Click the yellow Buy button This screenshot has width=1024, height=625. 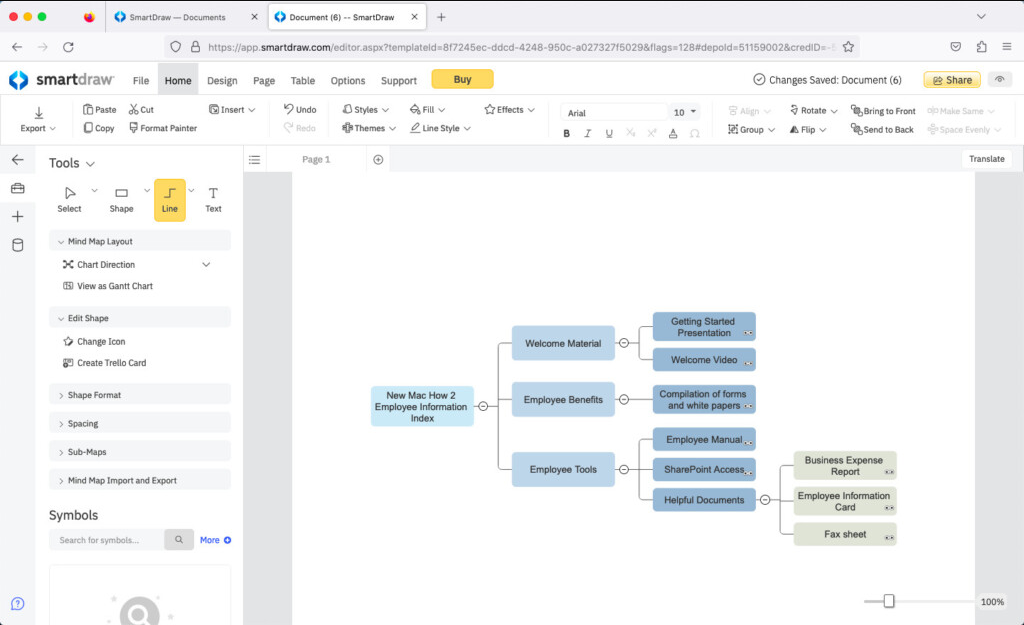coord(462,80)
